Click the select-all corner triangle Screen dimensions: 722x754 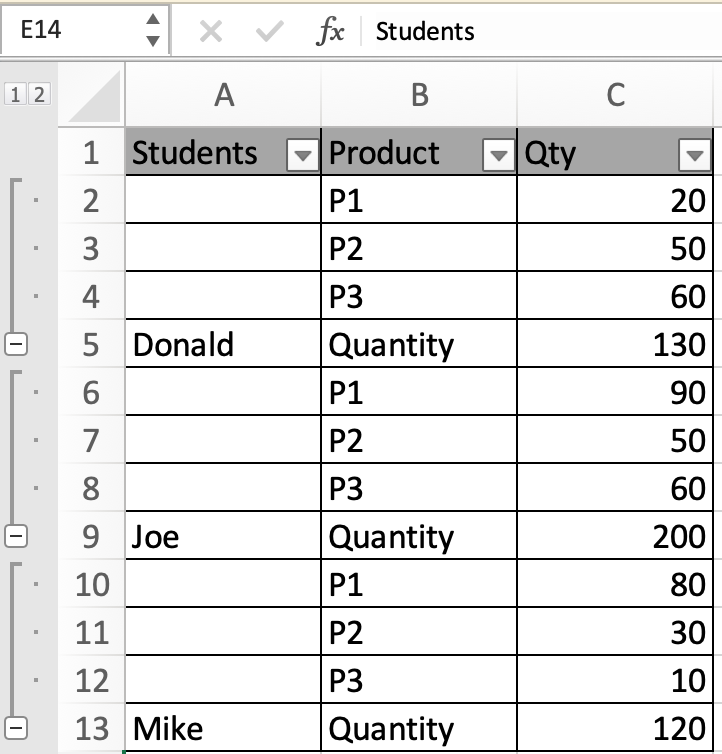coord(93,96)
